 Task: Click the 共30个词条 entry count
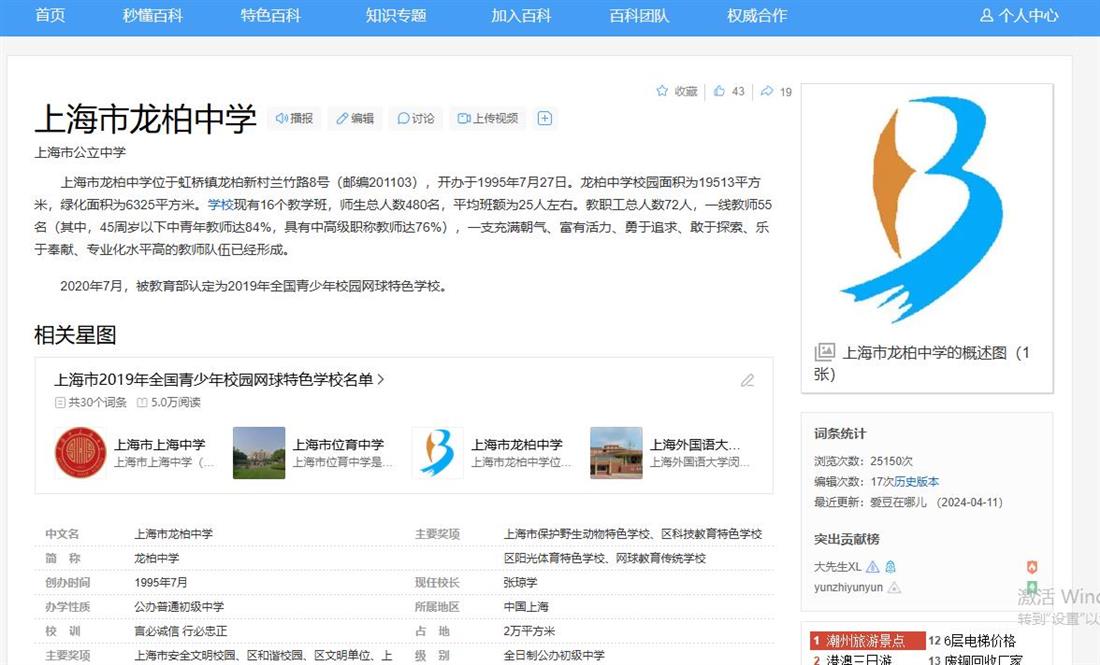pyautogui.click(x=91, y=403)
